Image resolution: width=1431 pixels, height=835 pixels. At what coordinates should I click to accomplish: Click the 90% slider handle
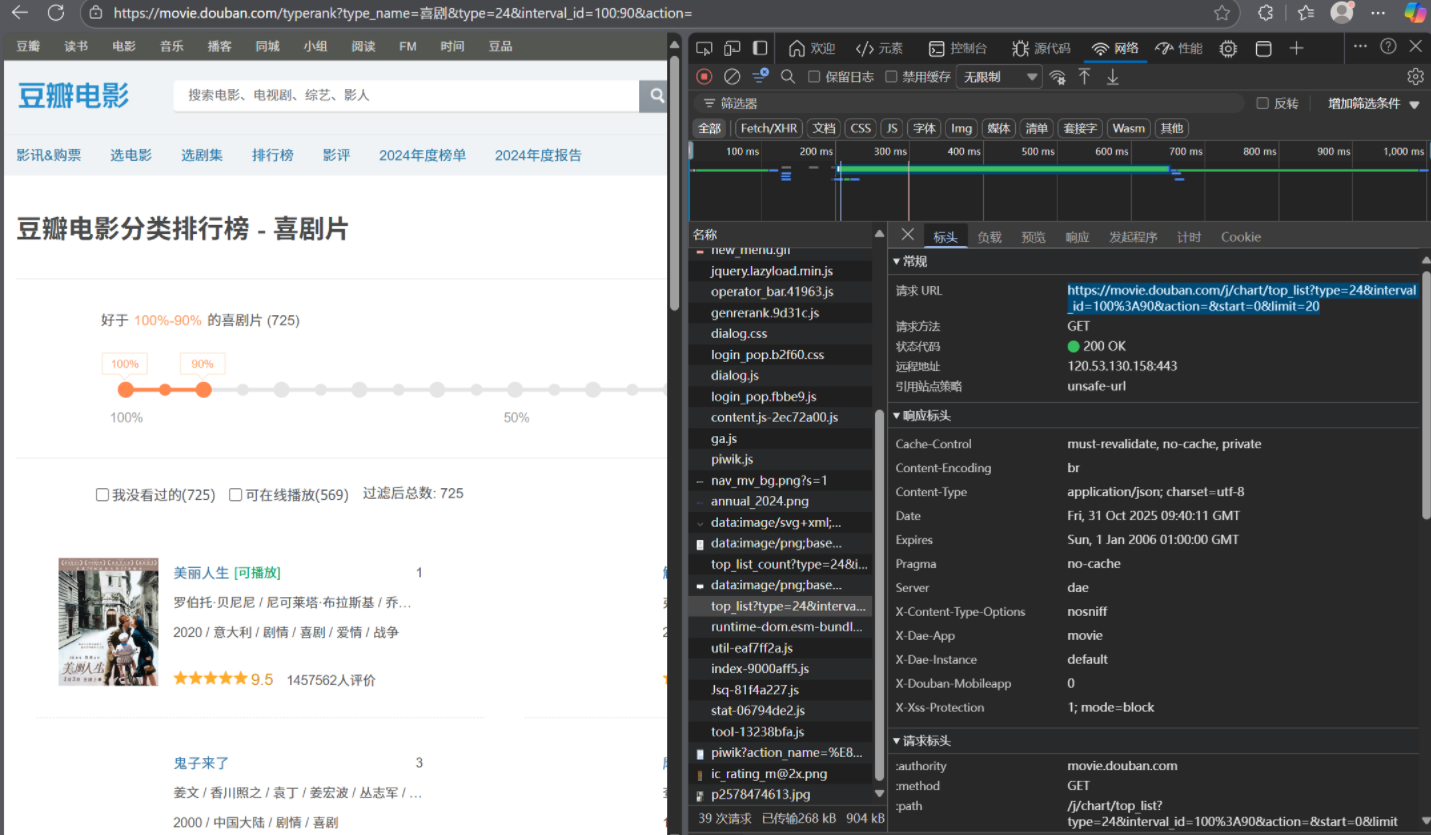tap(203, 389)
